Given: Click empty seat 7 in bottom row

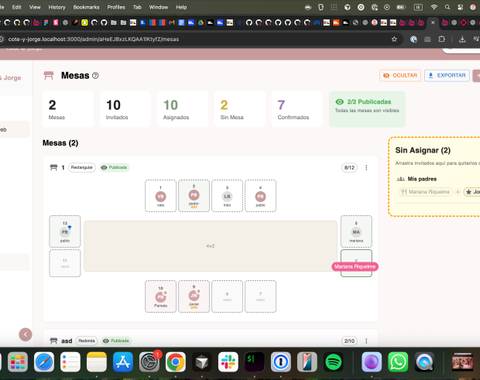Looking at the screenshot, I should tap(260, 296).
